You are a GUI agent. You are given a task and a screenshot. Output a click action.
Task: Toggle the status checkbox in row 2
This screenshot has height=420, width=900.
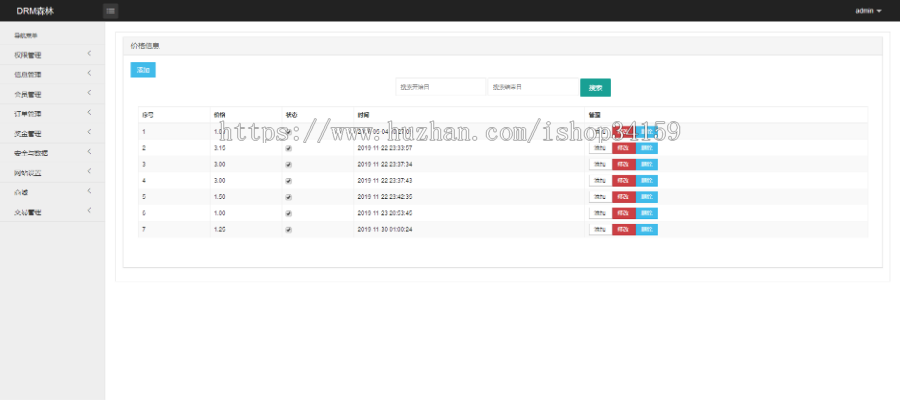coord(289,148)
